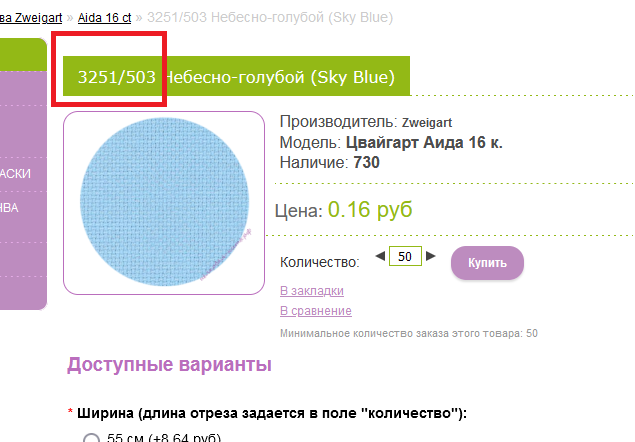
Task: Click the 0.16 руб price
Action: (370, 210)
